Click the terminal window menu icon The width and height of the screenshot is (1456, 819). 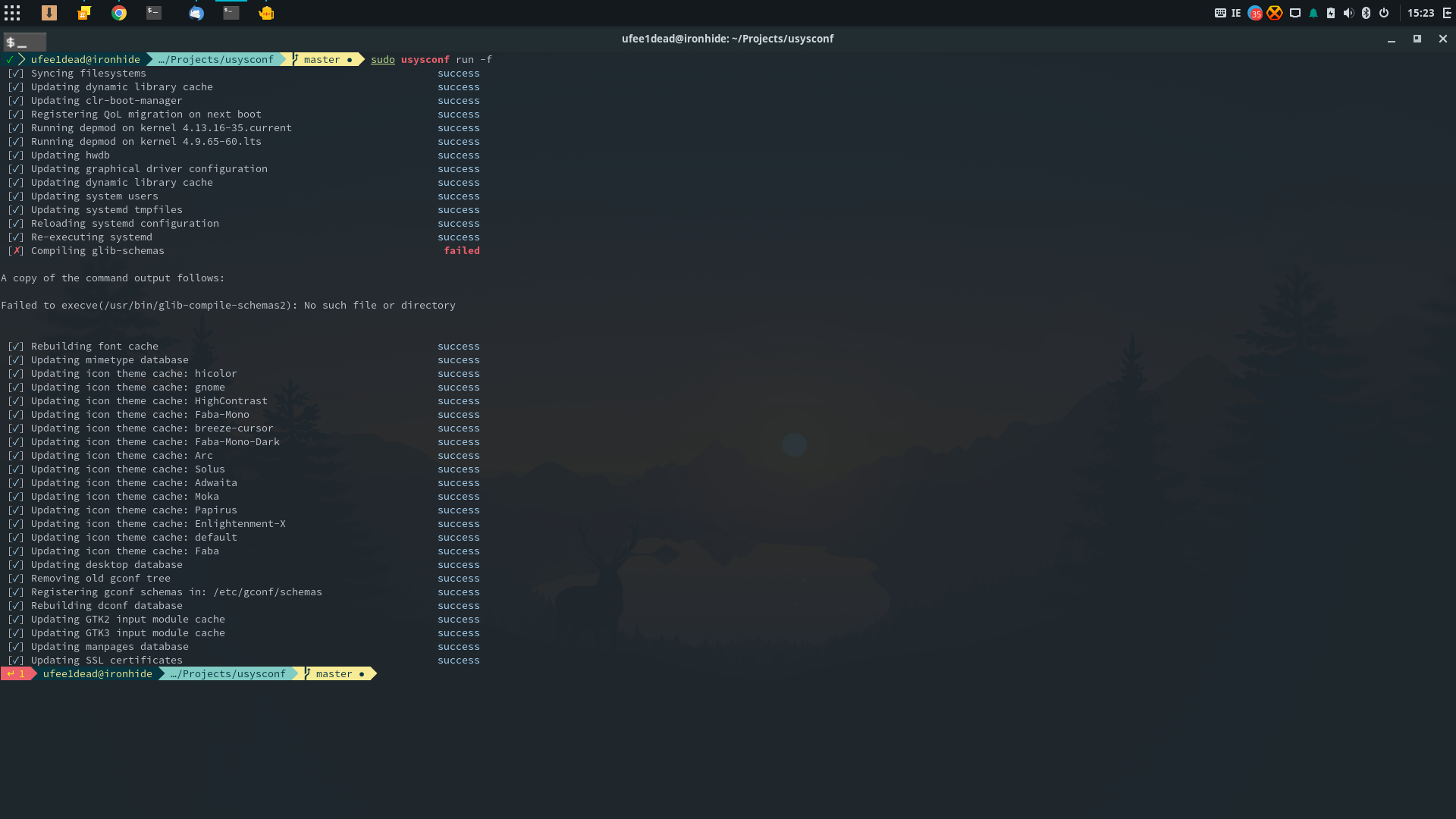tap(24, 42)
